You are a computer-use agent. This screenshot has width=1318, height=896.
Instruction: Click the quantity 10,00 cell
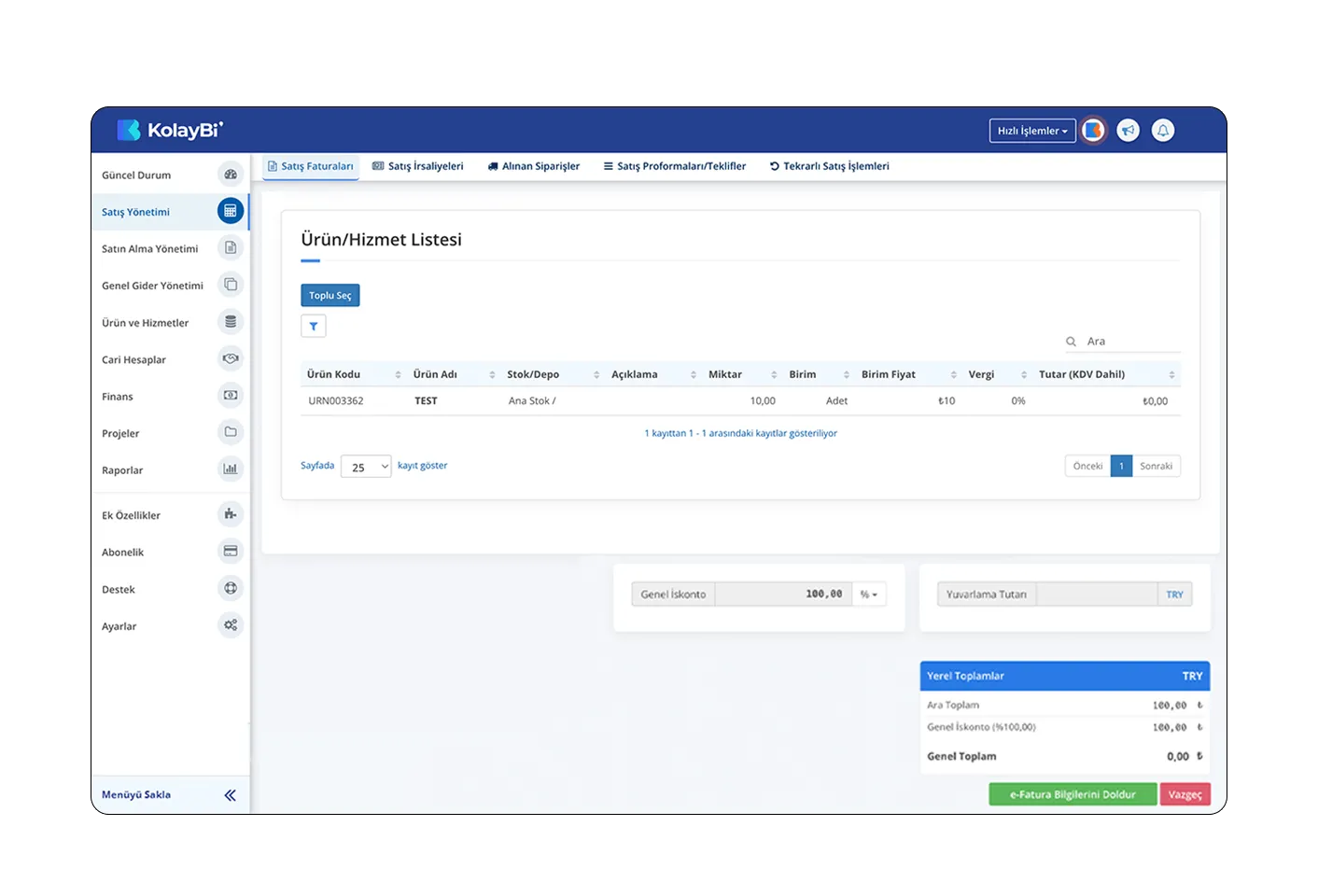(763, 401)
